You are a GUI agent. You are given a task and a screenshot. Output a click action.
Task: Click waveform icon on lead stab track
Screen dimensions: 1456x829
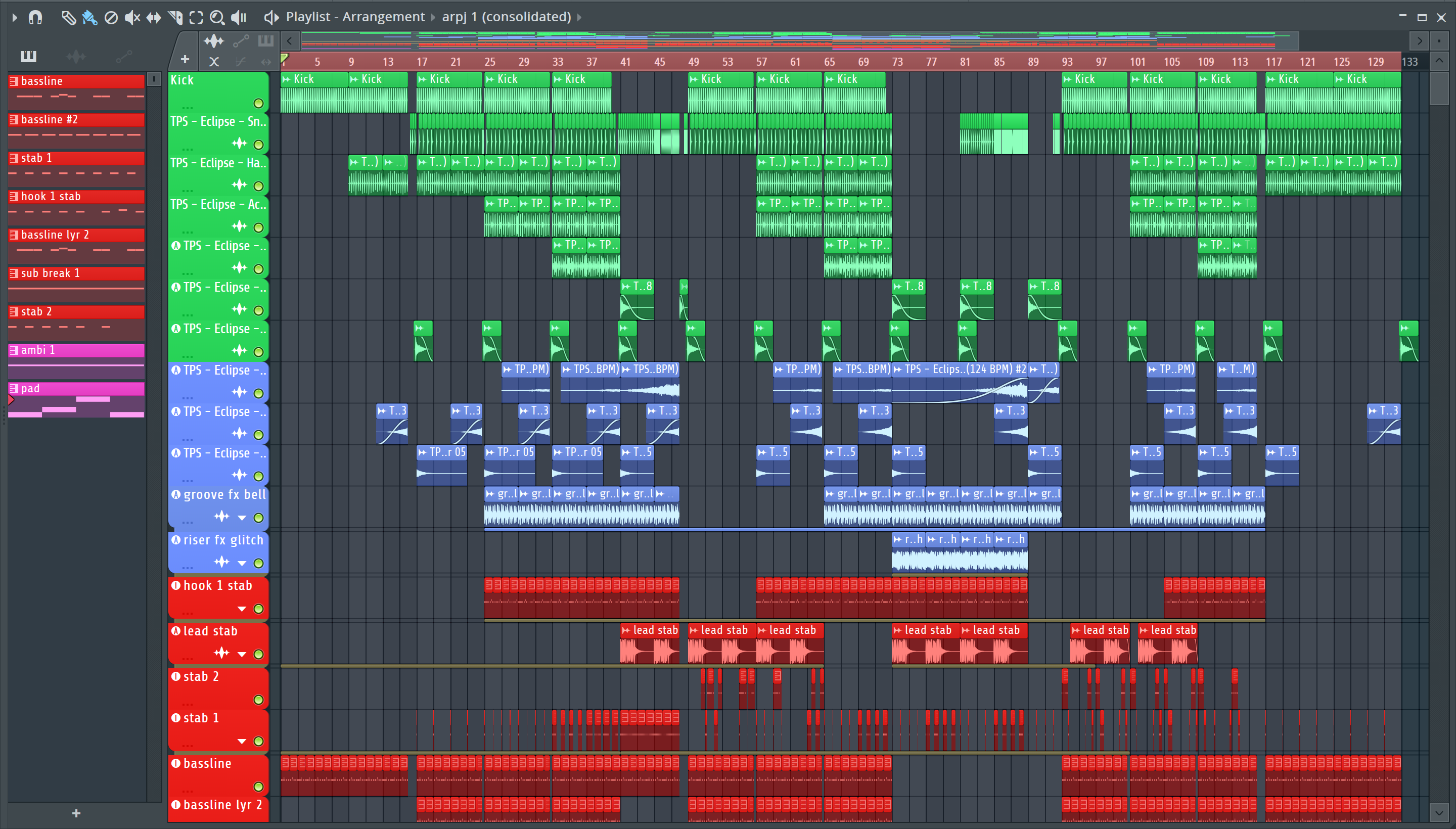222,654
